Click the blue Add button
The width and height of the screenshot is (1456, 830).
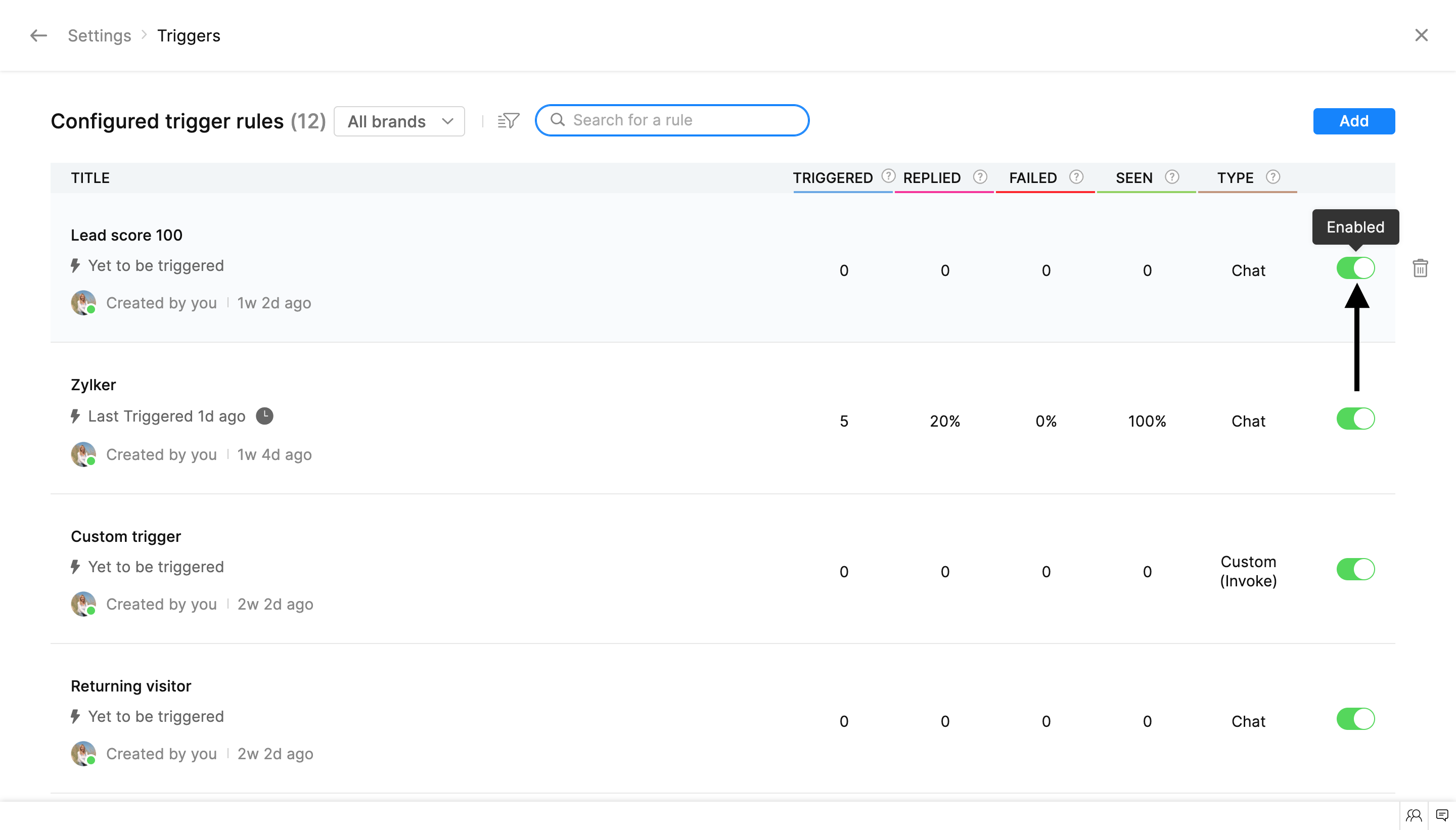click(x=1353, y=121)
